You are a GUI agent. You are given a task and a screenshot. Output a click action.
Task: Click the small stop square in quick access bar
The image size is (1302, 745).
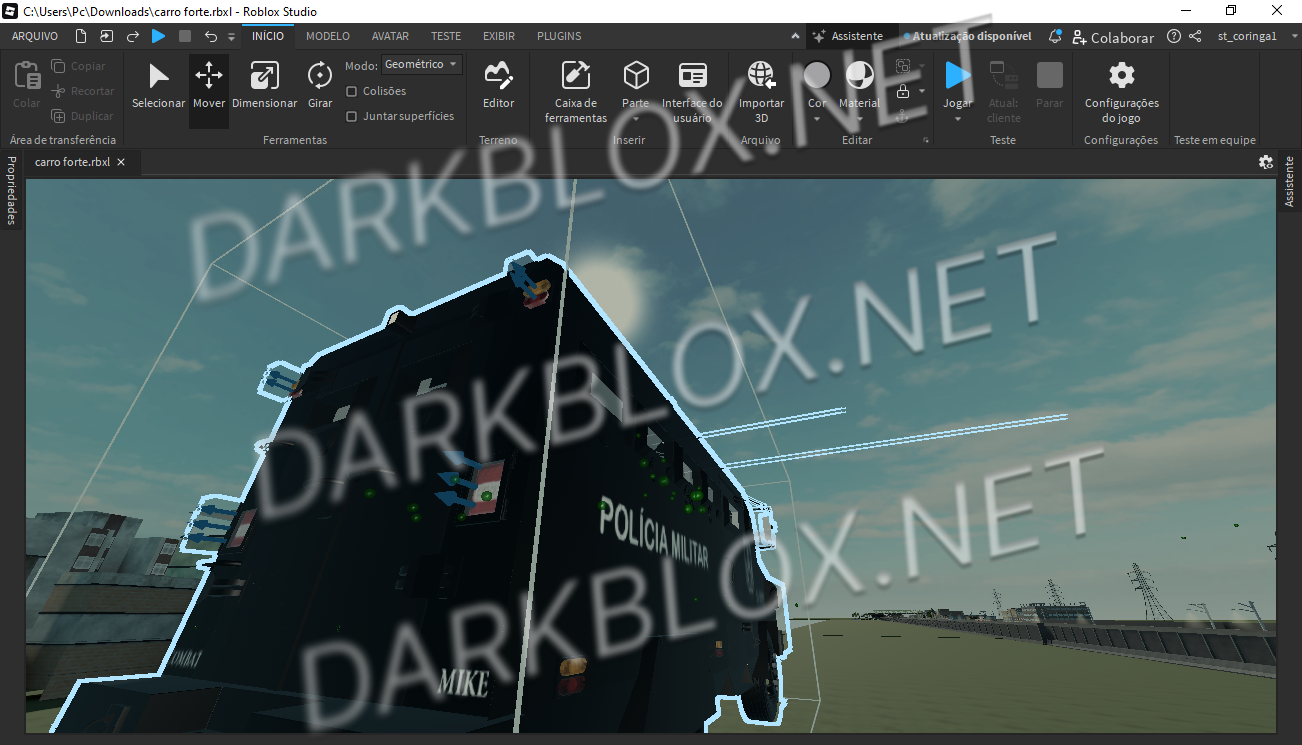pos(185,36)
